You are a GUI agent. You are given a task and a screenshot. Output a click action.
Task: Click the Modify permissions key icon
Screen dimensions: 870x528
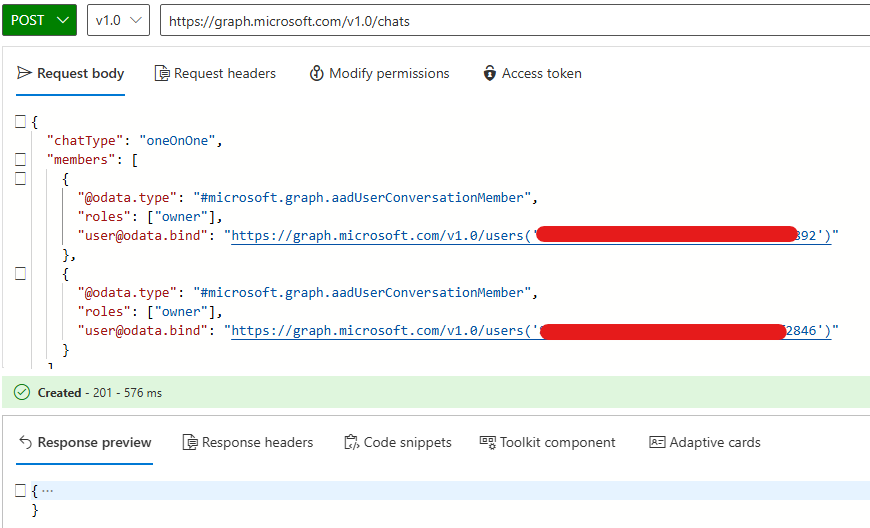click(x=316, y=73)
